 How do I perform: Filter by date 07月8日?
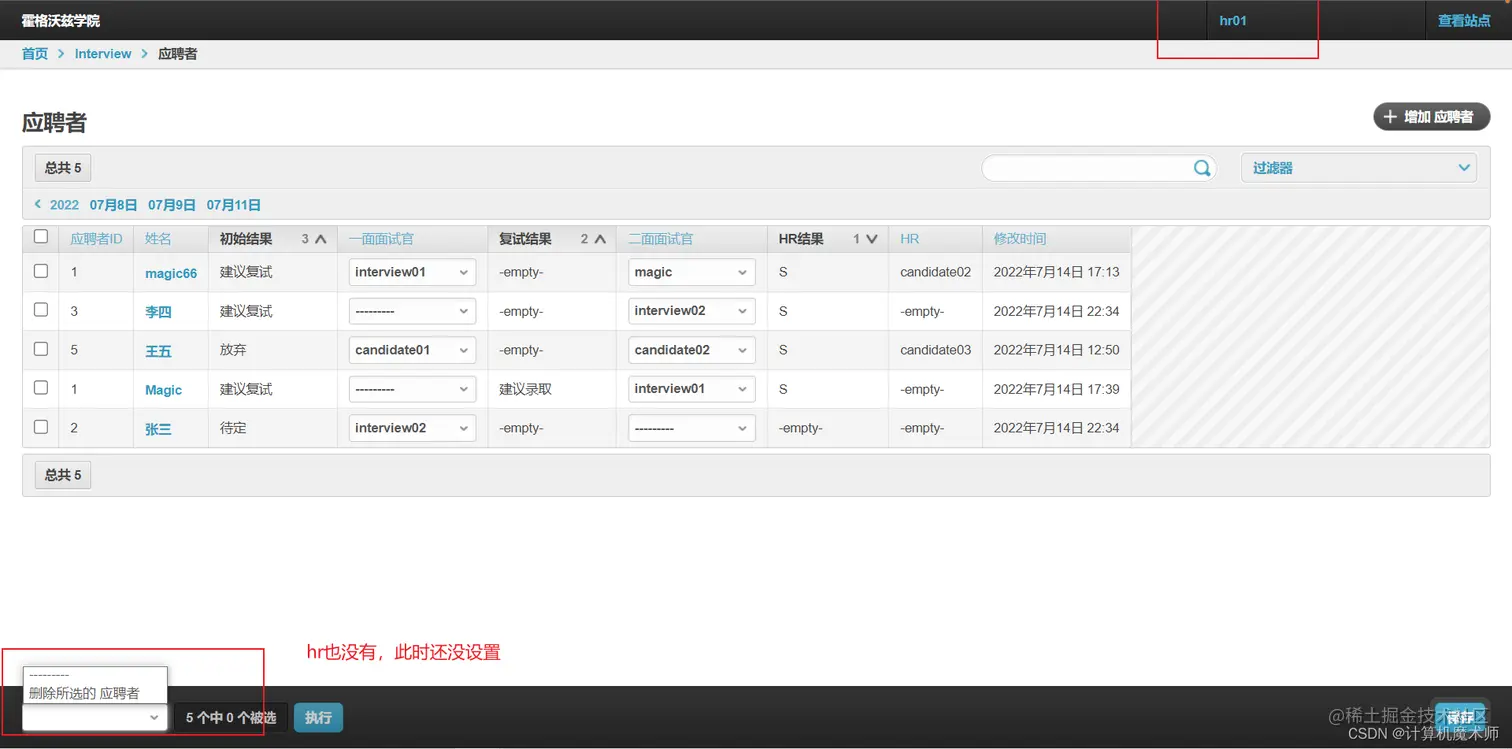tap(113, 205)
